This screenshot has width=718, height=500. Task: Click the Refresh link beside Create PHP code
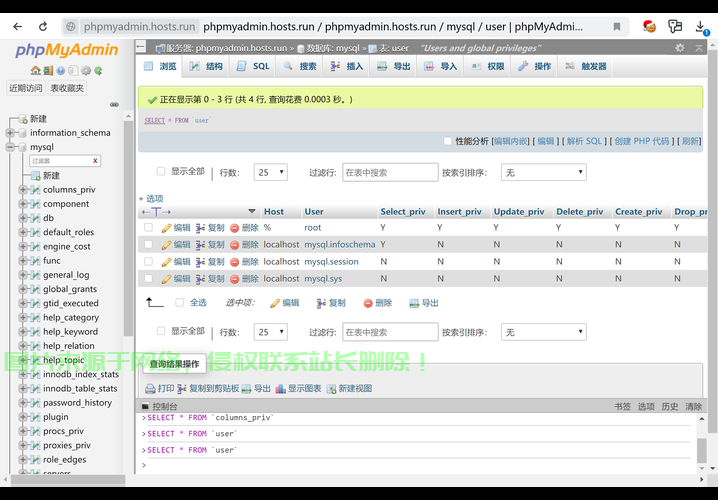pos(691,141)
